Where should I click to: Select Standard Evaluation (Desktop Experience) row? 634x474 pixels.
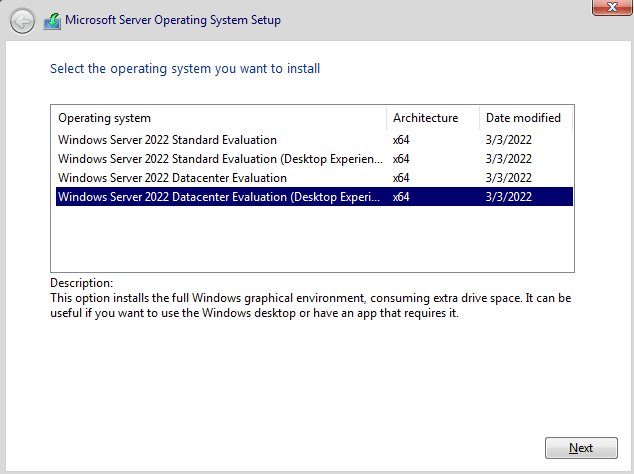pyautogui.click(x=314, y=159)
